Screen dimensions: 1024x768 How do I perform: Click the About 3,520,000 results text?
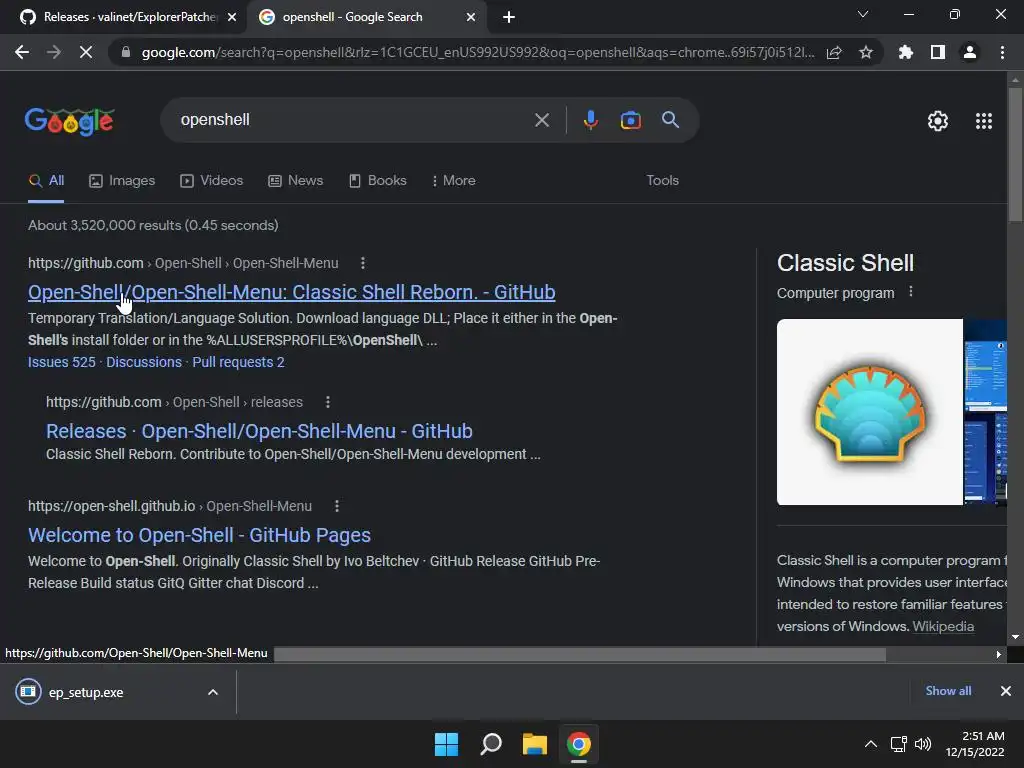pos(153,225)
